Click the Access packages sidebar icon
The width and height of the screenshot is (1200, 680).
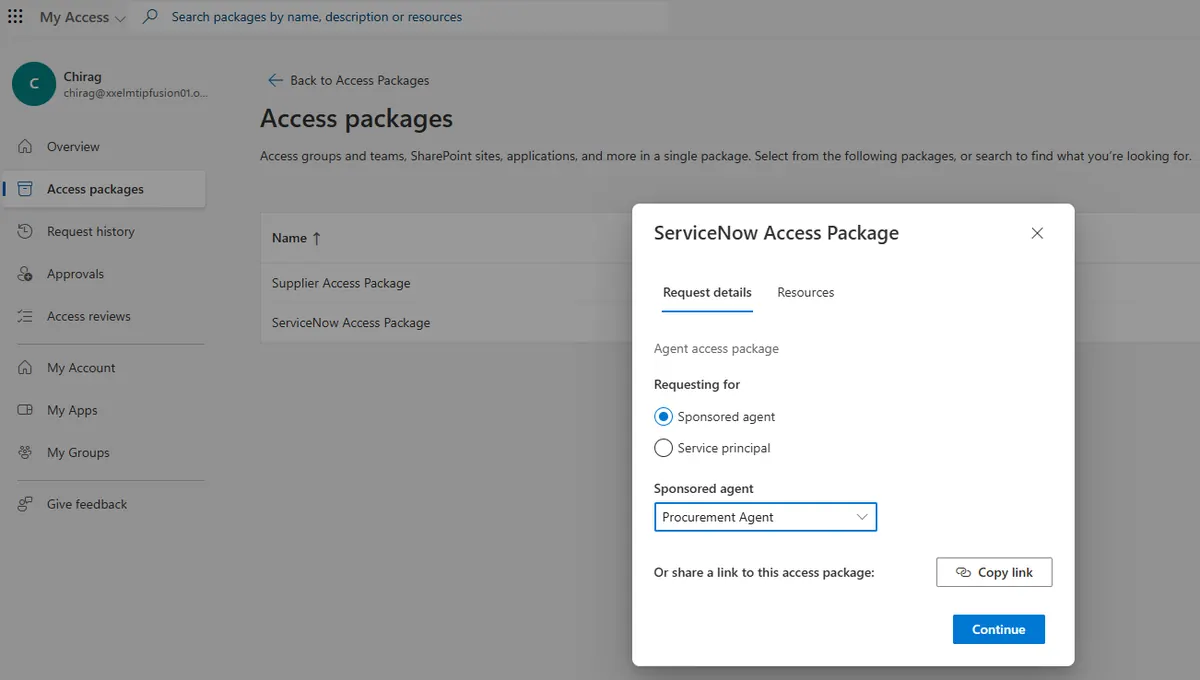pos(26,189)
